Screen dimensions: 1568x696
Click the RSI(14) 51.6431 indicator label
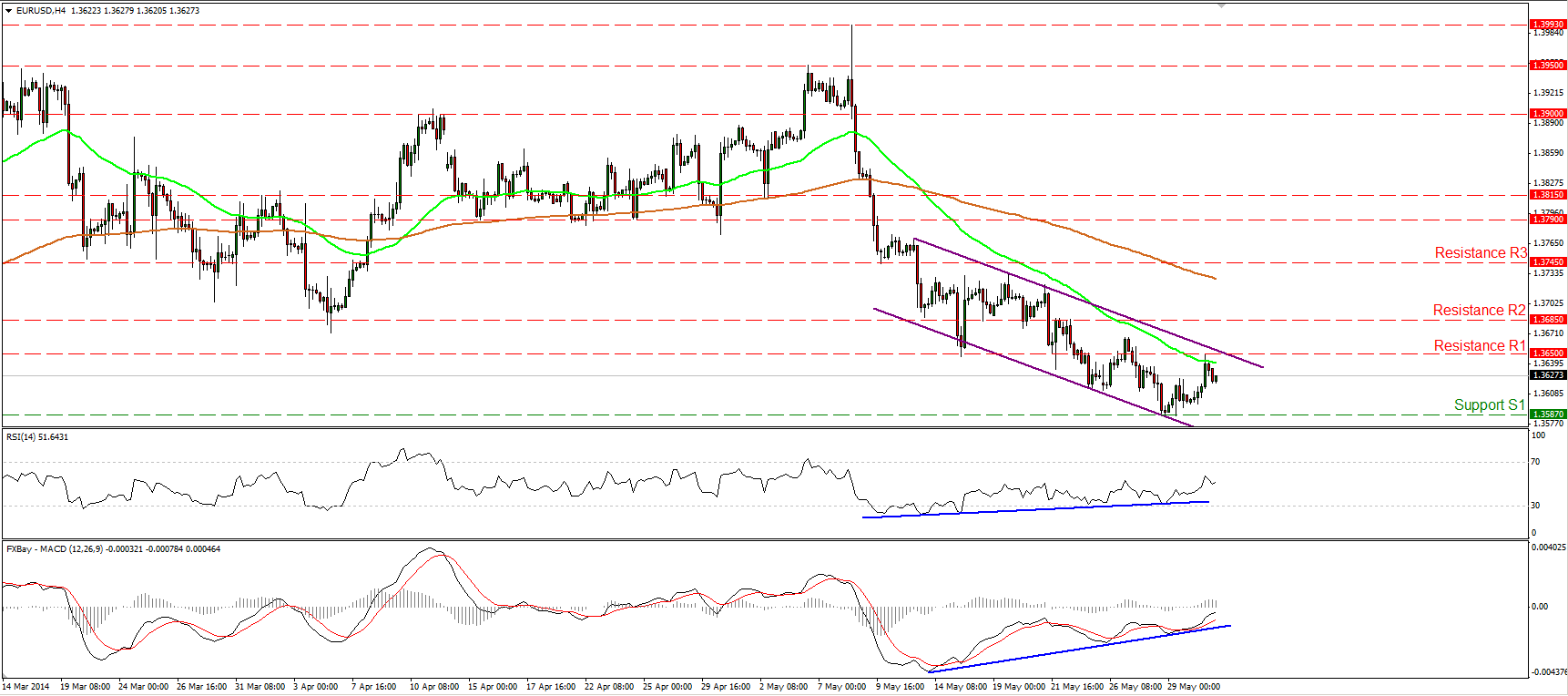tap(37, 437)
